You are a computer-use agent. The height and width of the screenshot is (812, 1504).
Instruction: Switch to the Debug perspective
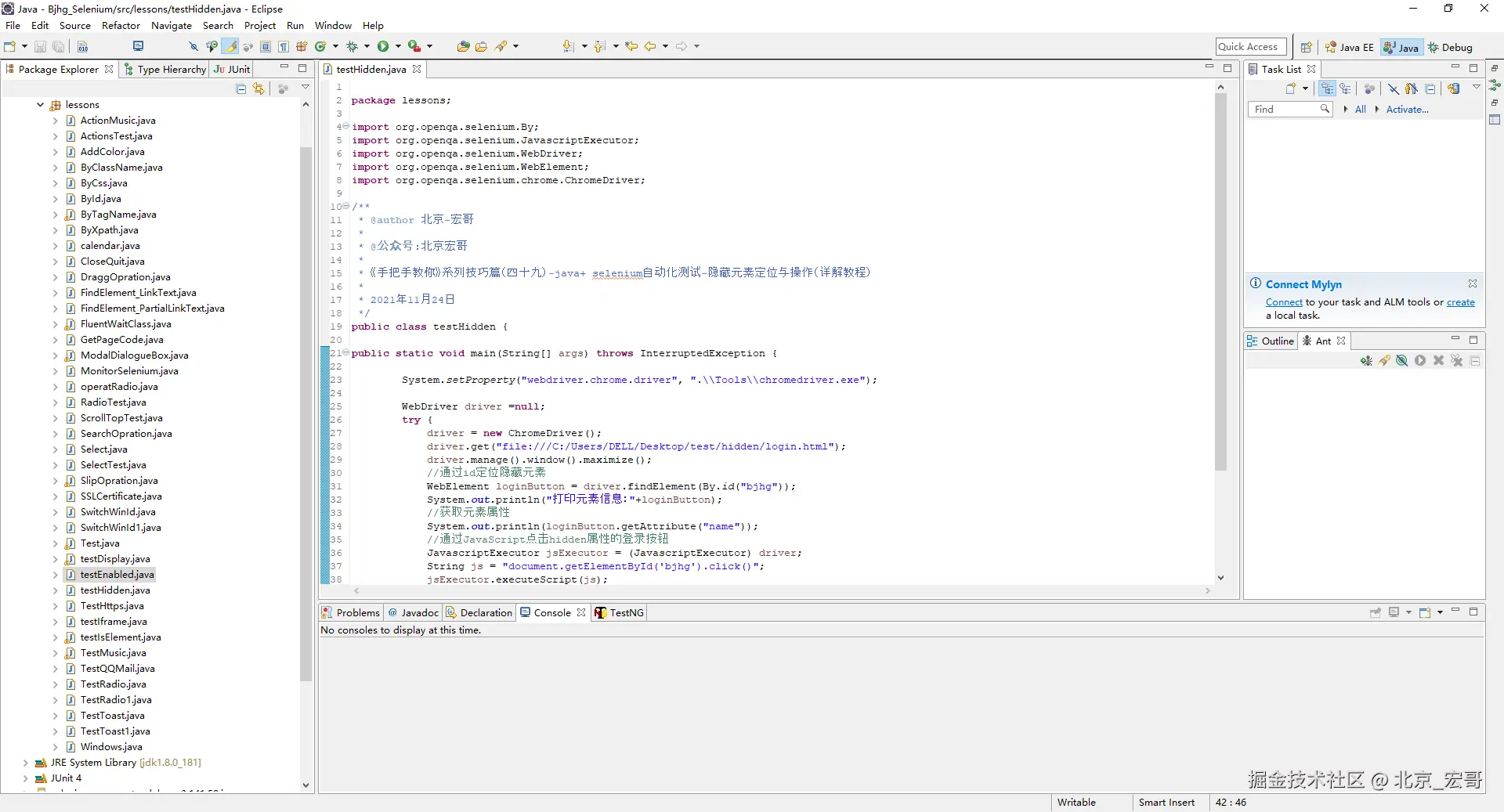click(1450, 48)
